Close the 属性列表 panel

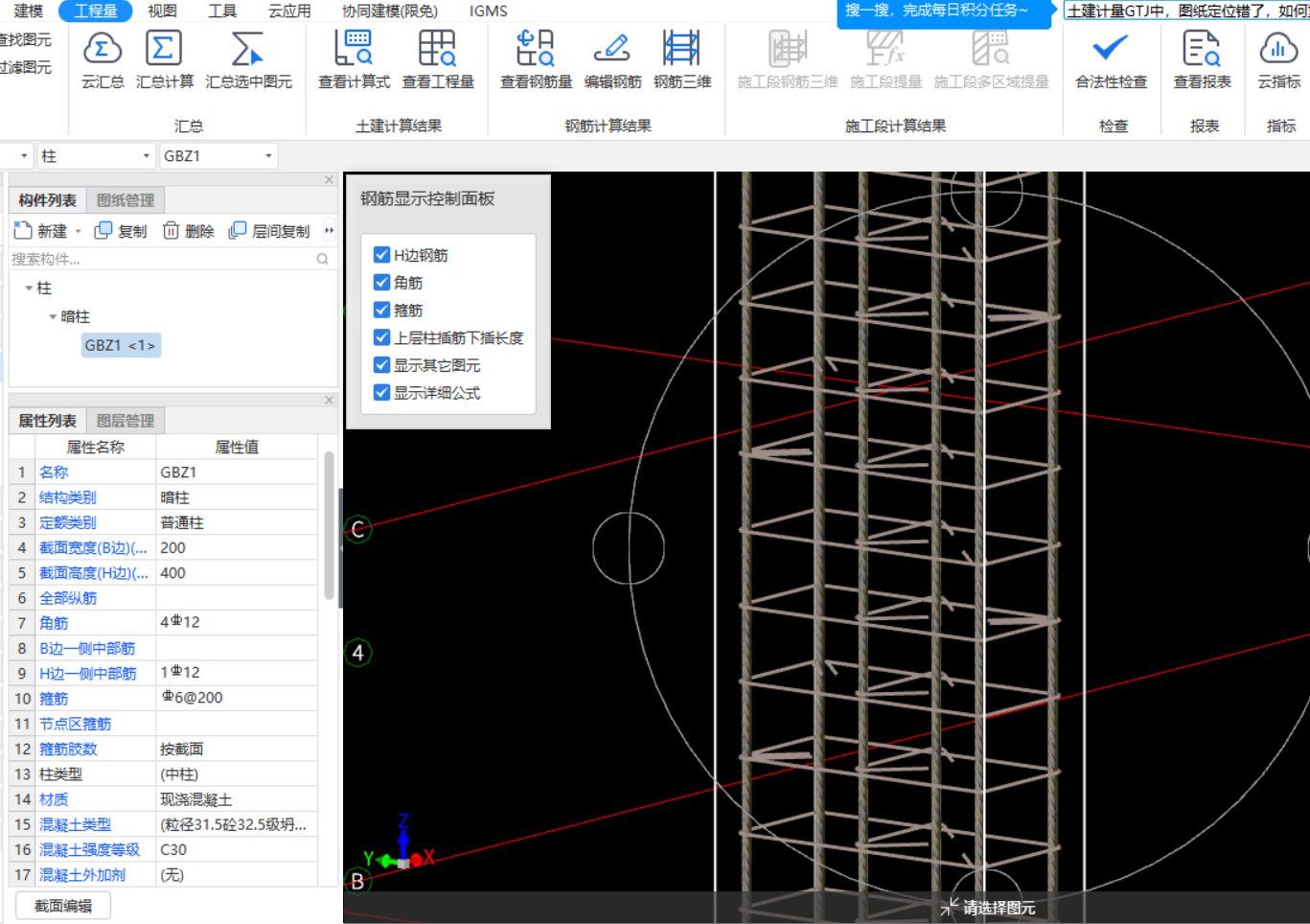(329, 400)
